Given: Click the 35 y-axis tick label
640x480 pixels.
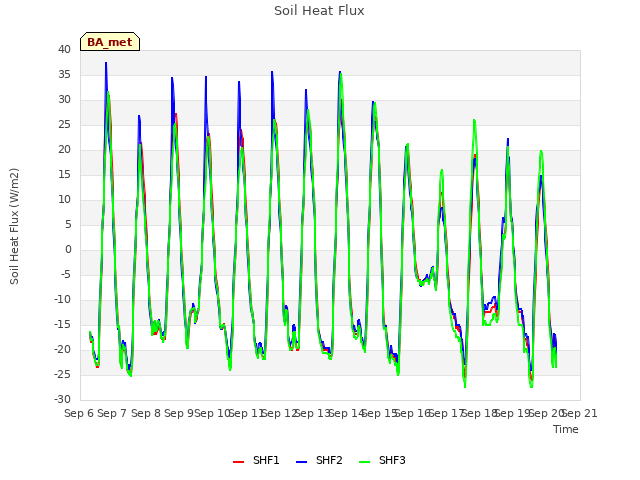Looking at the screenshot, I should [x=64, y=74].
